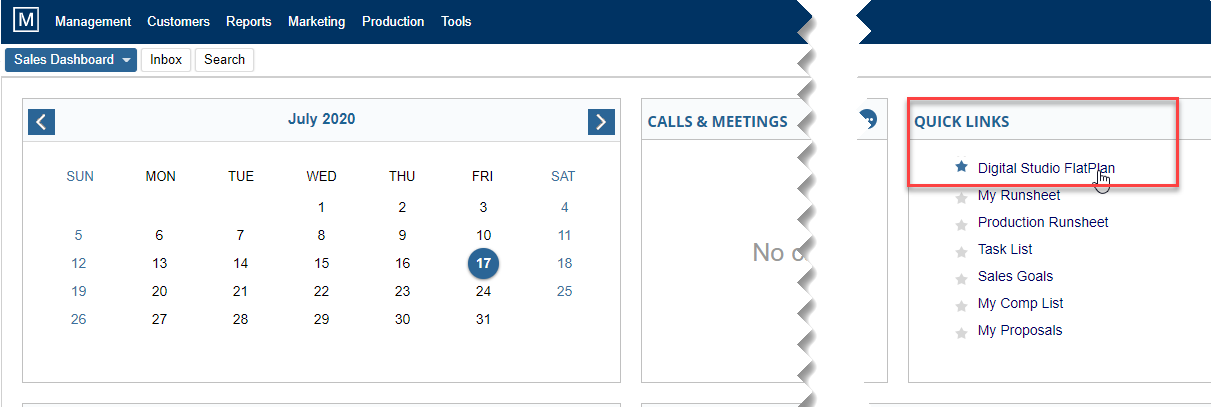Click the round icon in Calls & Meetings header
The image size is (1211, 407).
pos(869,120)
